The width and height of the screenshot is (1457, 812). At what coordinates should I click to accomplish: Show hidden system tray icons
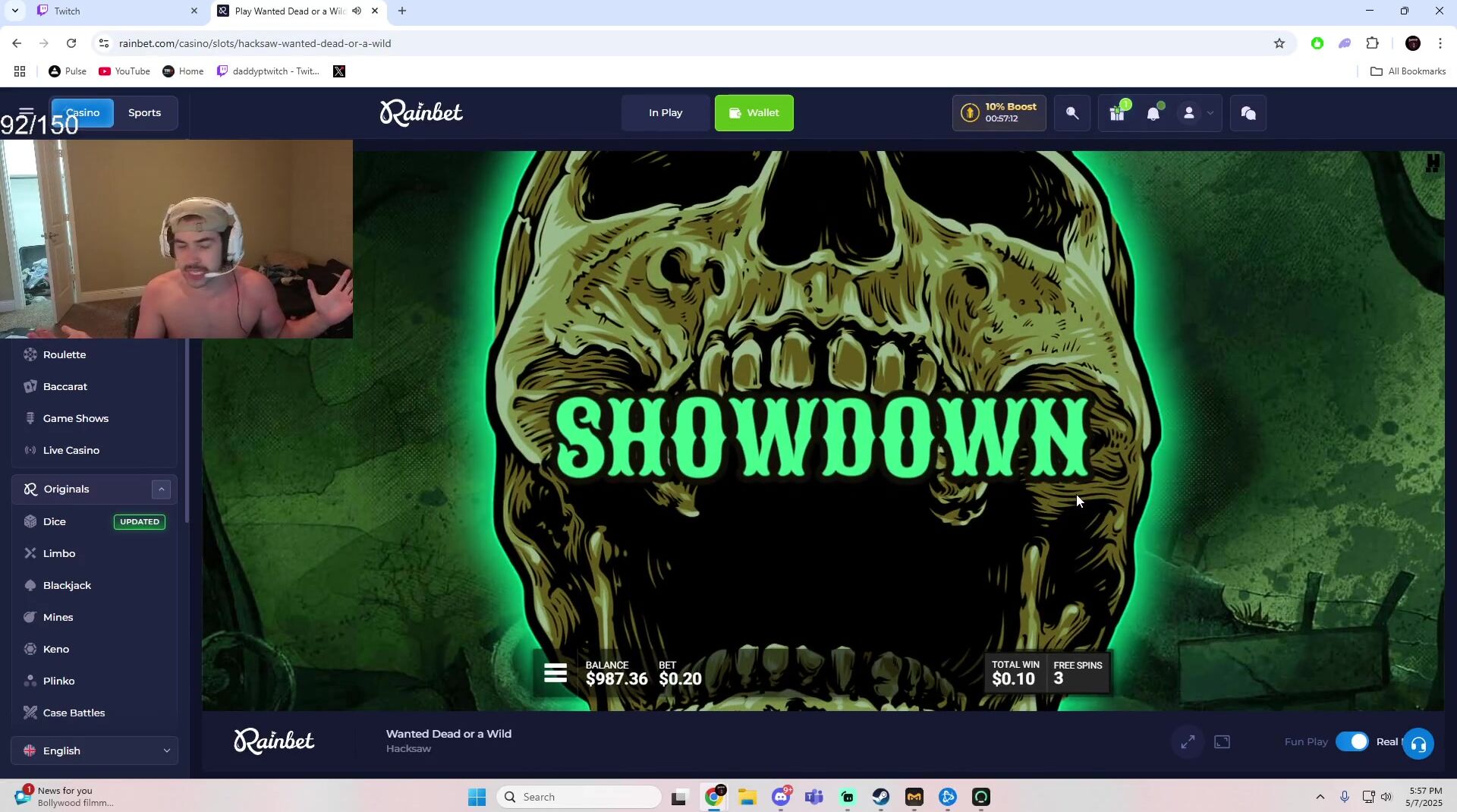tap(1320, 797)
